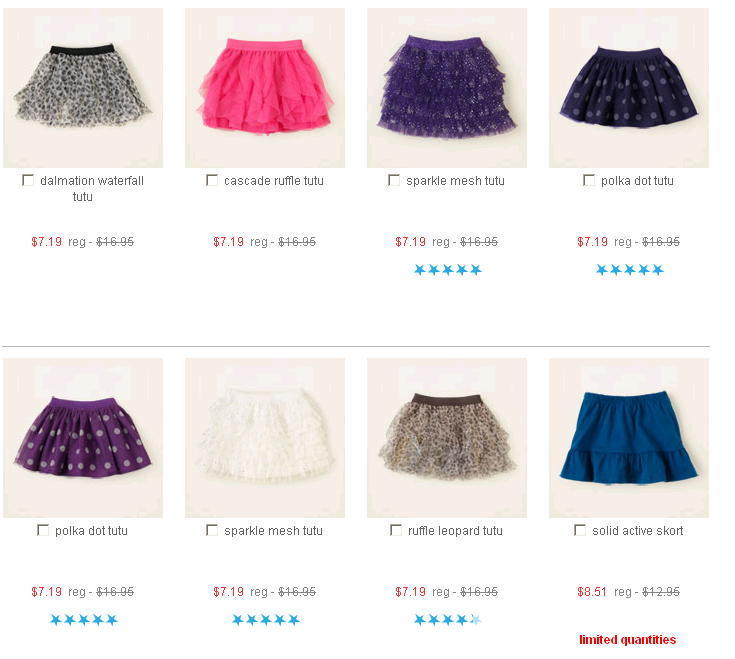Tick the purple polka dot tutu checkbox
735x659 pixels.
(x=43, y=530)
